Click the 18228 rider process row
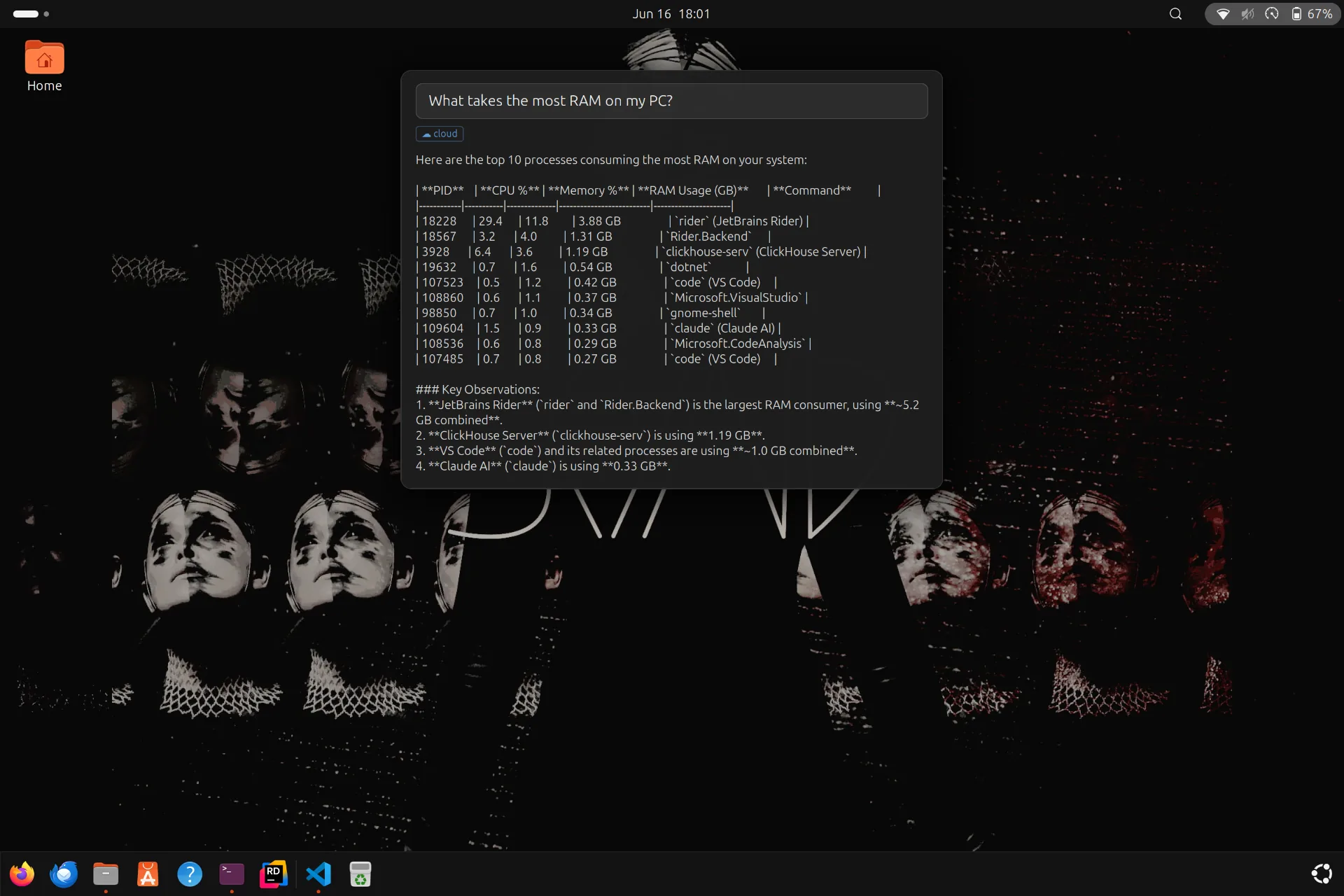This screenshot has height=896, width=1344. (612, 221)
